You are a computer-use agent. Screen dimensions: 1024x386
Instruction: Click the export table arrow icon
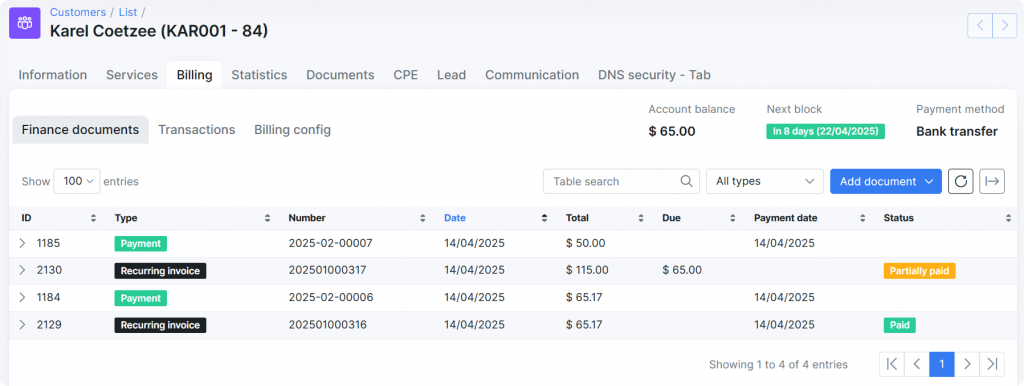pyautogui.click(x=992, y=181)
